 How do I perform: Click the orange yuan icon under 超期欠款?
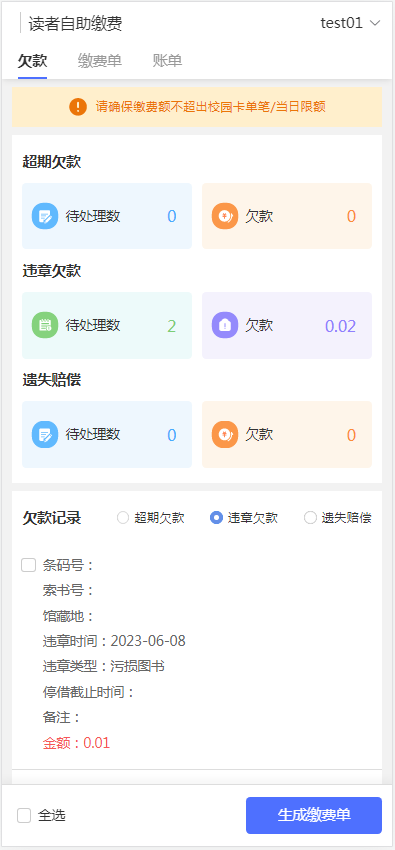pyautogui.click(x=225, y=216)
